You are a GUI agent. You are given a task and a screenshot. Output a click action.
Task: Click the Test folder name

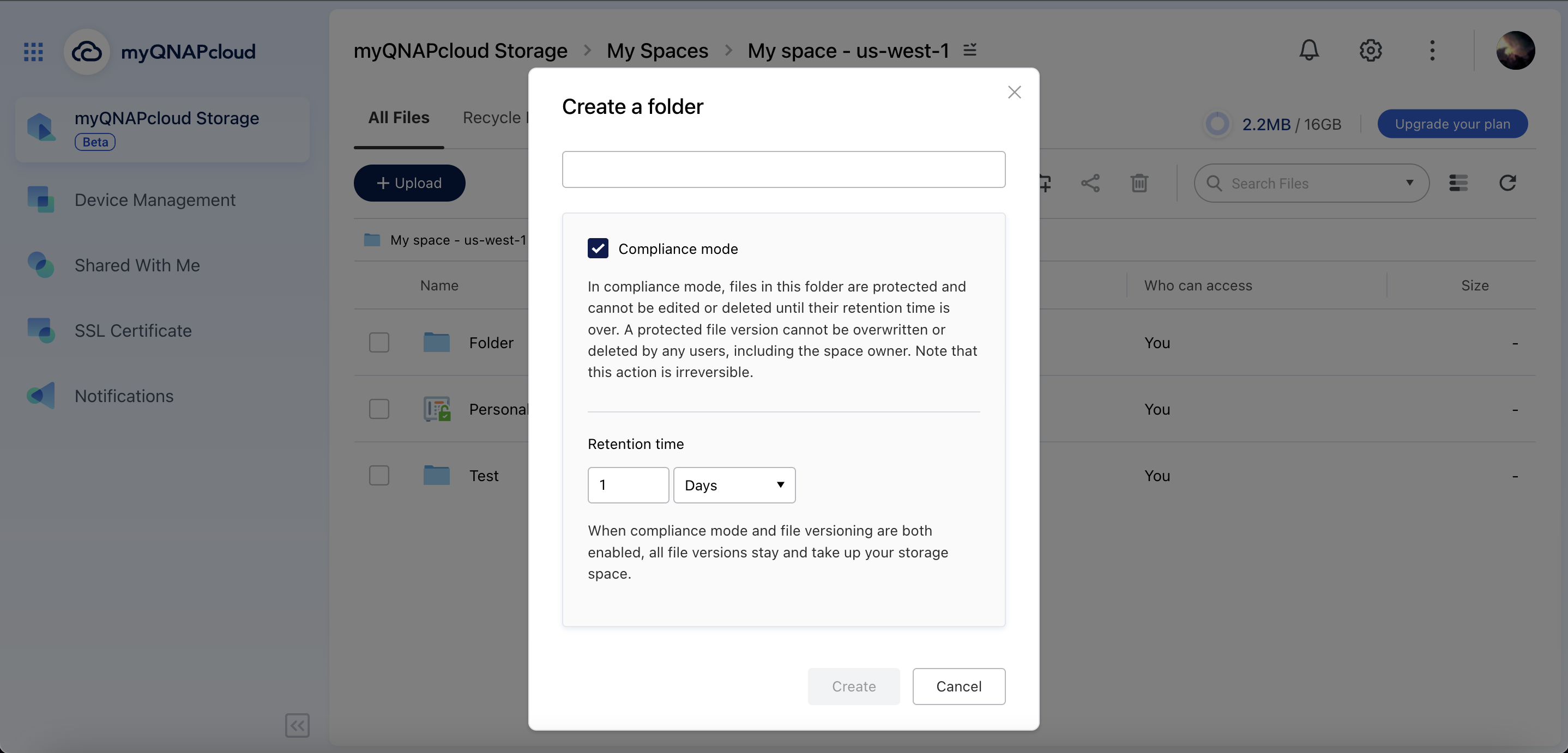click(x=483, y=475)
